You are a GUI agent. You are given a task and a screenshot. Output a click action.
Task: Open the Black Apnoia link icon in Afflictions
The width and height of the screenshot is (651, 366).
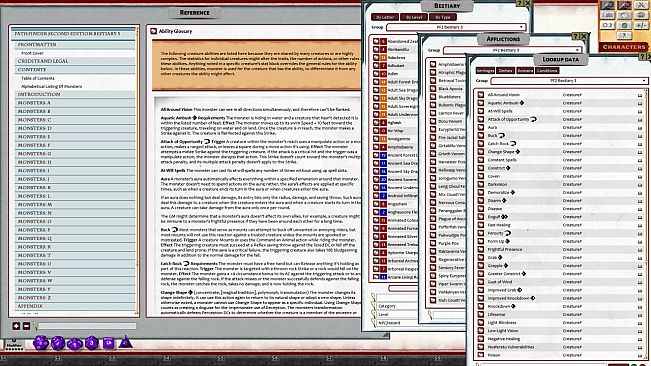(433, 89)
